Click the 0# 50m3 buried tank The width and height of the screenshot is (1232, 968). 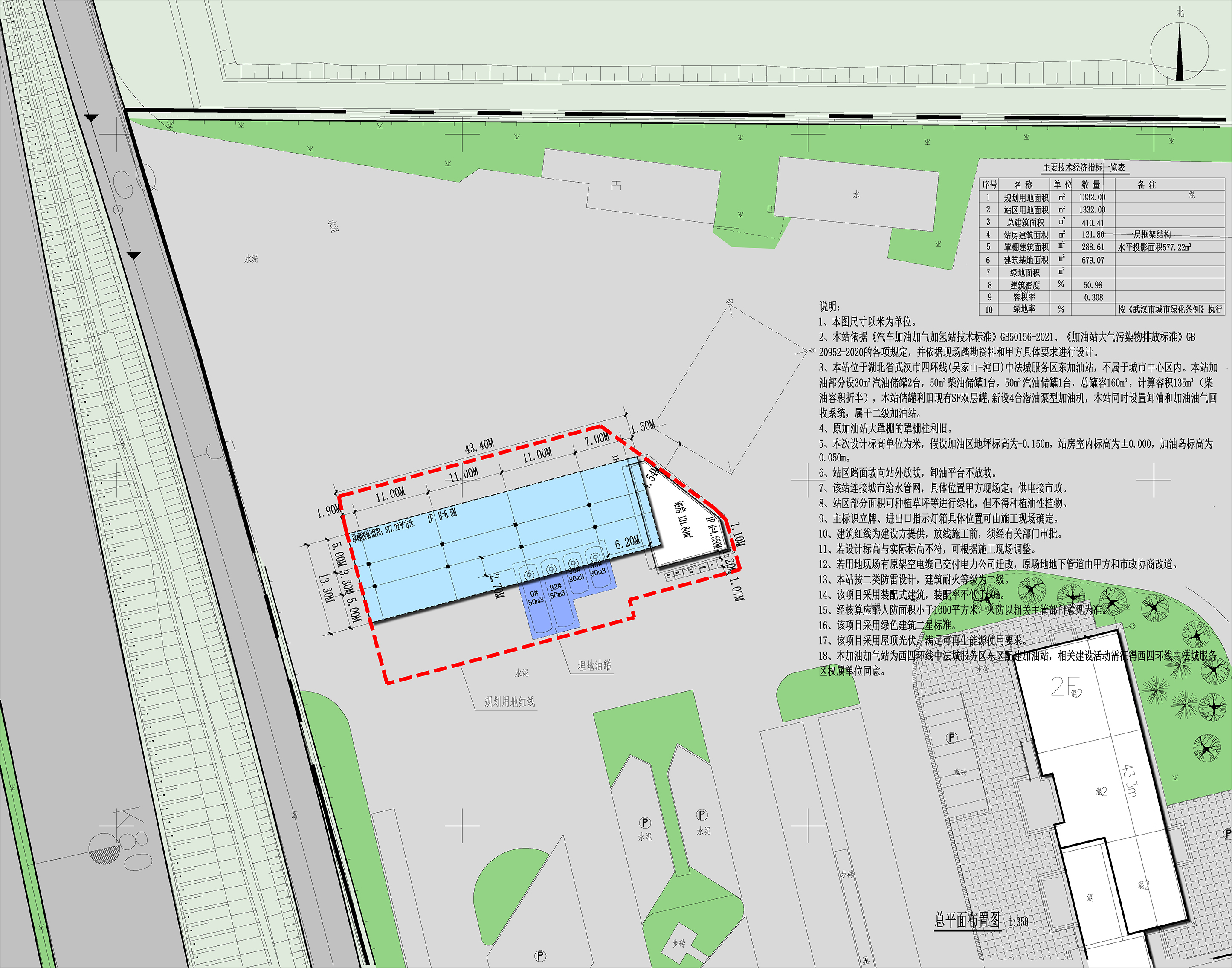click(535, 598)
